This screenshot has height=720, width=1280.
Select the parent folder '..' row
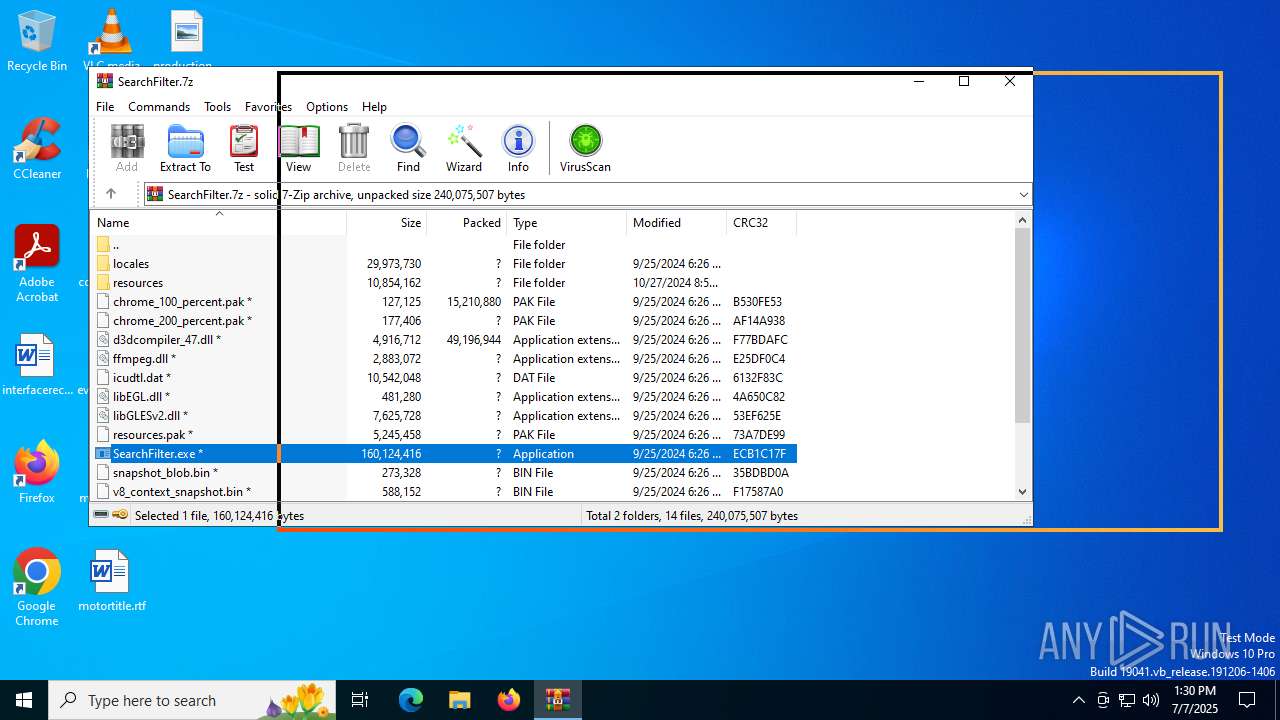point(444,245)
